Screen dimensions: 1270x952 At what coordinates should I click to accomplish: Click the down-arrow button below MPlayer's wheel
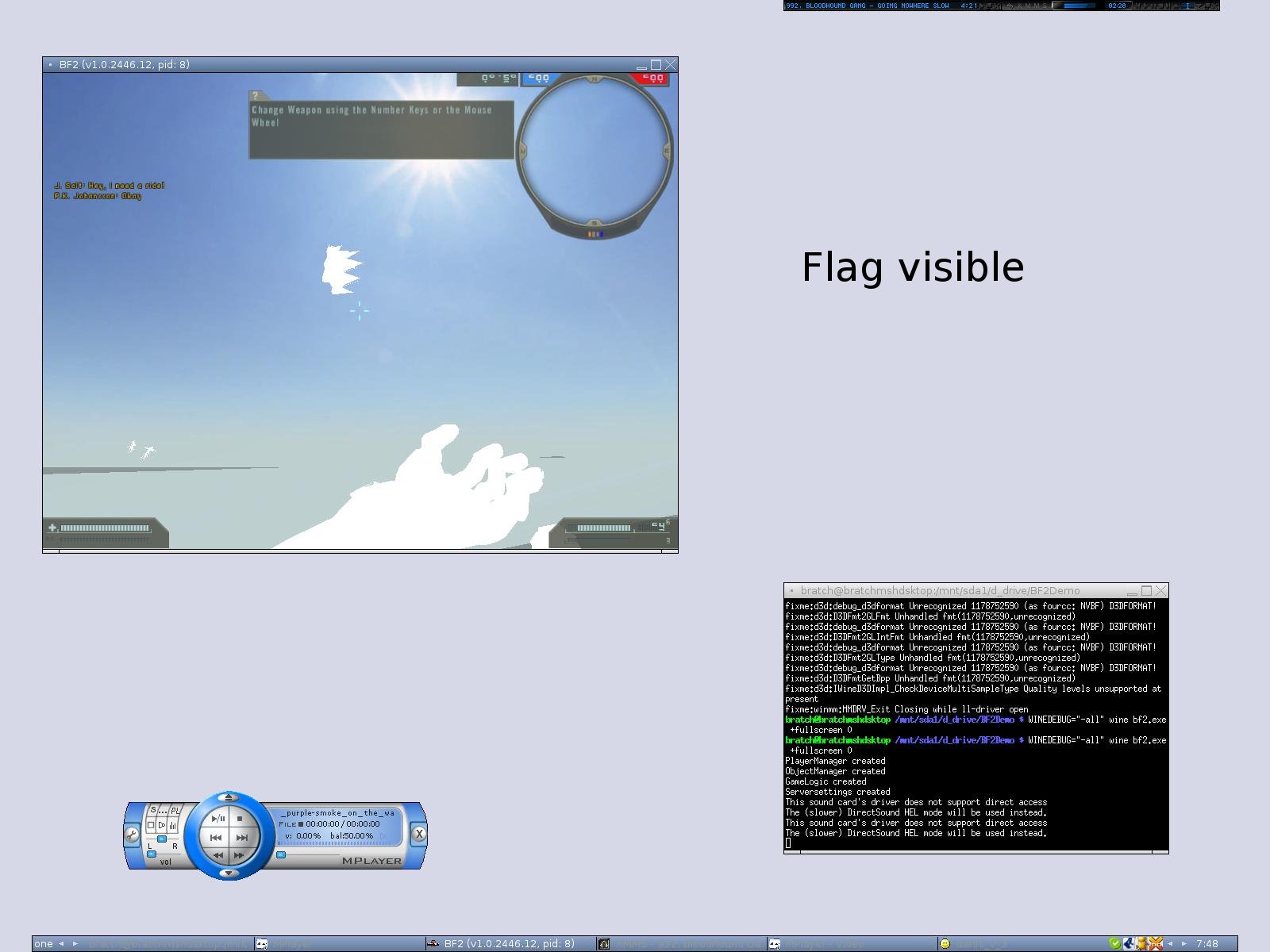pyautogui.click(x=229, y=873)
